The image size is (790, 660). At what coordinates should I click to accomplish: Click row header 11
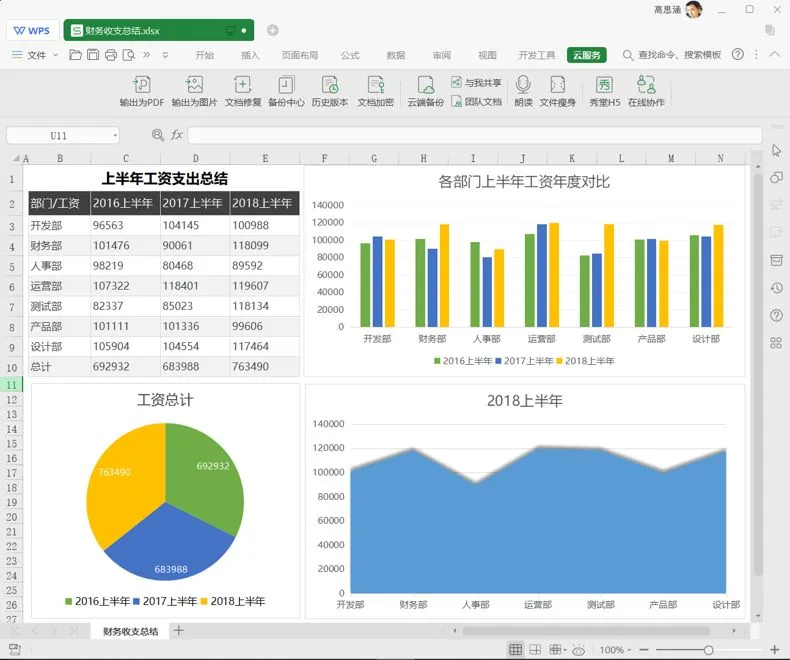12,384
